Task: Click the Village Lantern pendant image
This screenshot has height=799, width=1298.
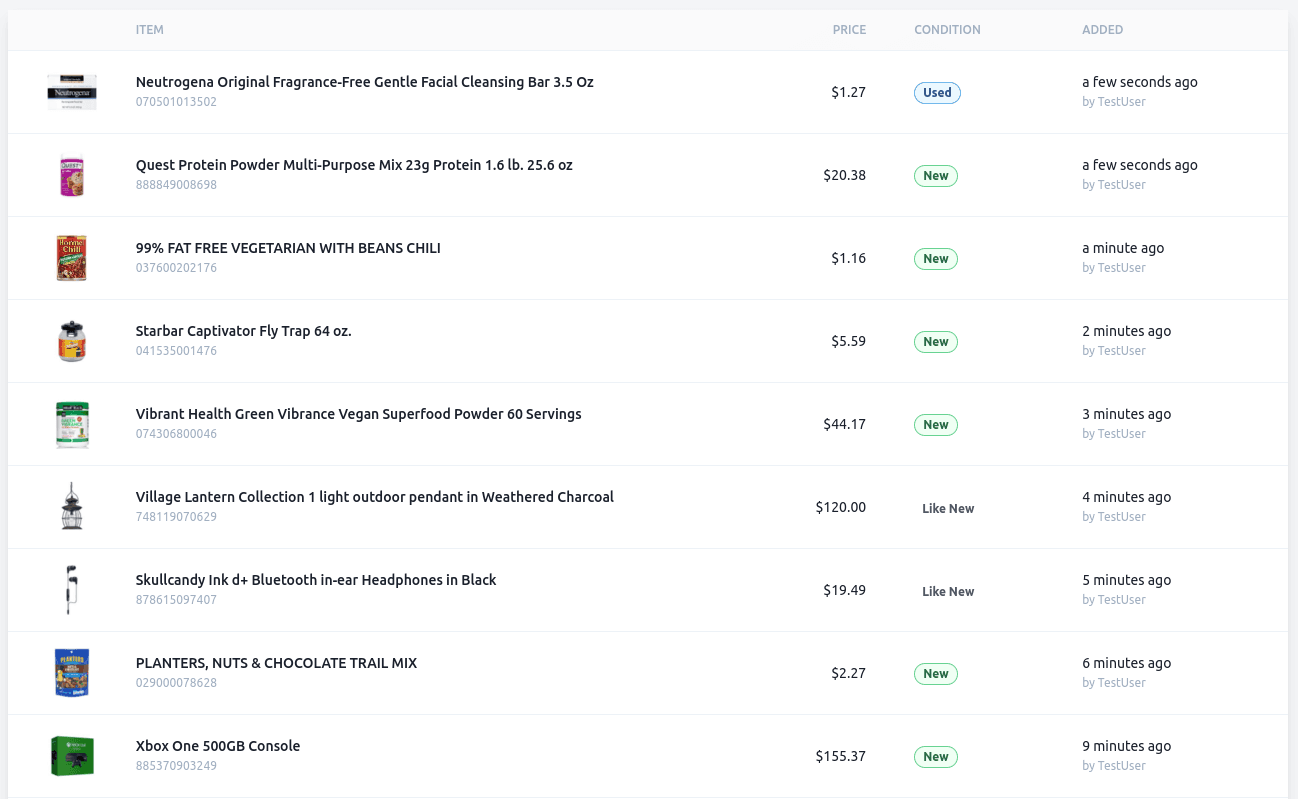Action: pos(72,507)
